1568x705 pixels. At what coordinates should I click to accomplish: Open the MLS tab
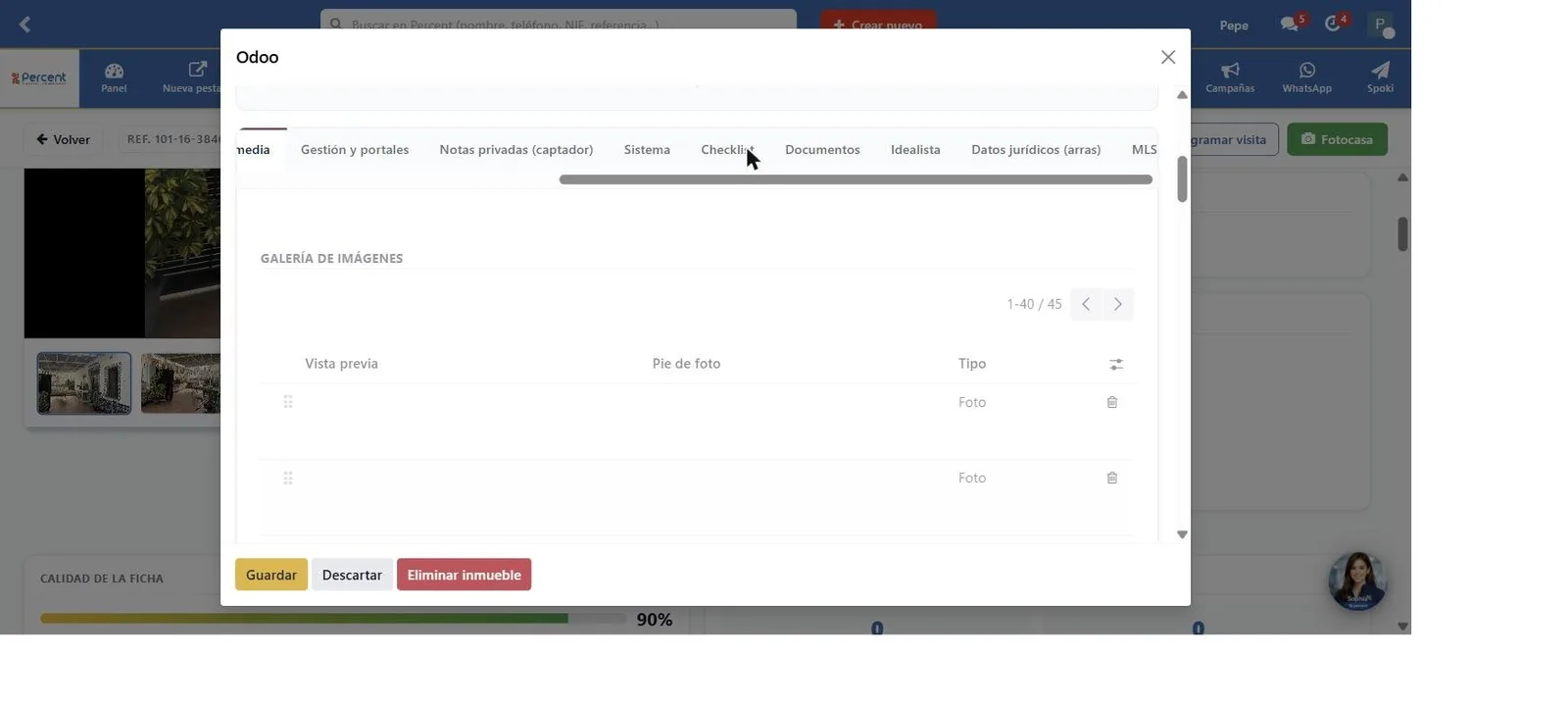[1144, 149]
